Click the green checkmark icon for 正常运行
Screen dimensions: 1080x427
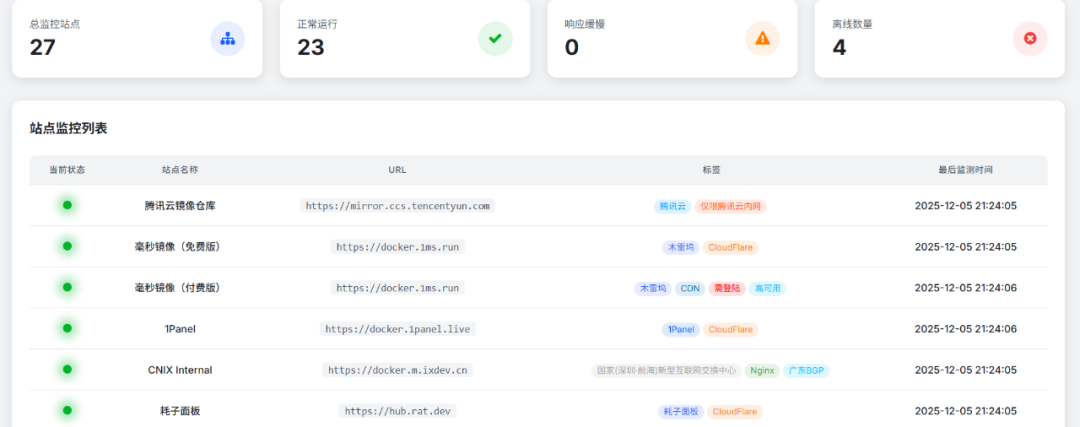pyautogui.click(x=495, y=39)
